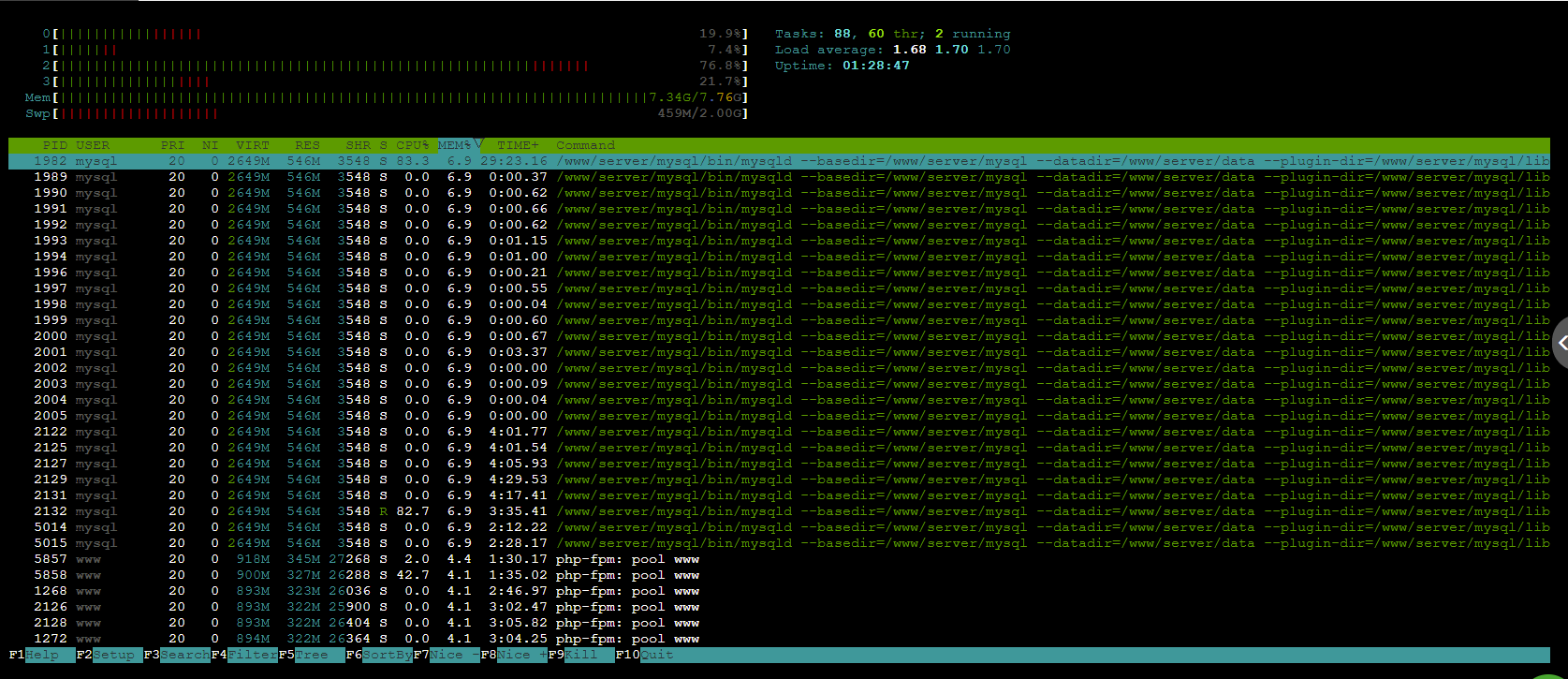Select php-fpm process row PID 5857
Image resolution: width=1568 pixels, height=679 pixels.
click(779, 559)
